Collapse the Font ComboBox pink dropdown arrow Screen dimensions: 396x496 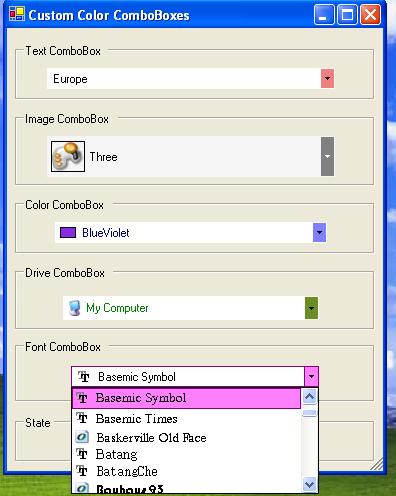(311, 377)
